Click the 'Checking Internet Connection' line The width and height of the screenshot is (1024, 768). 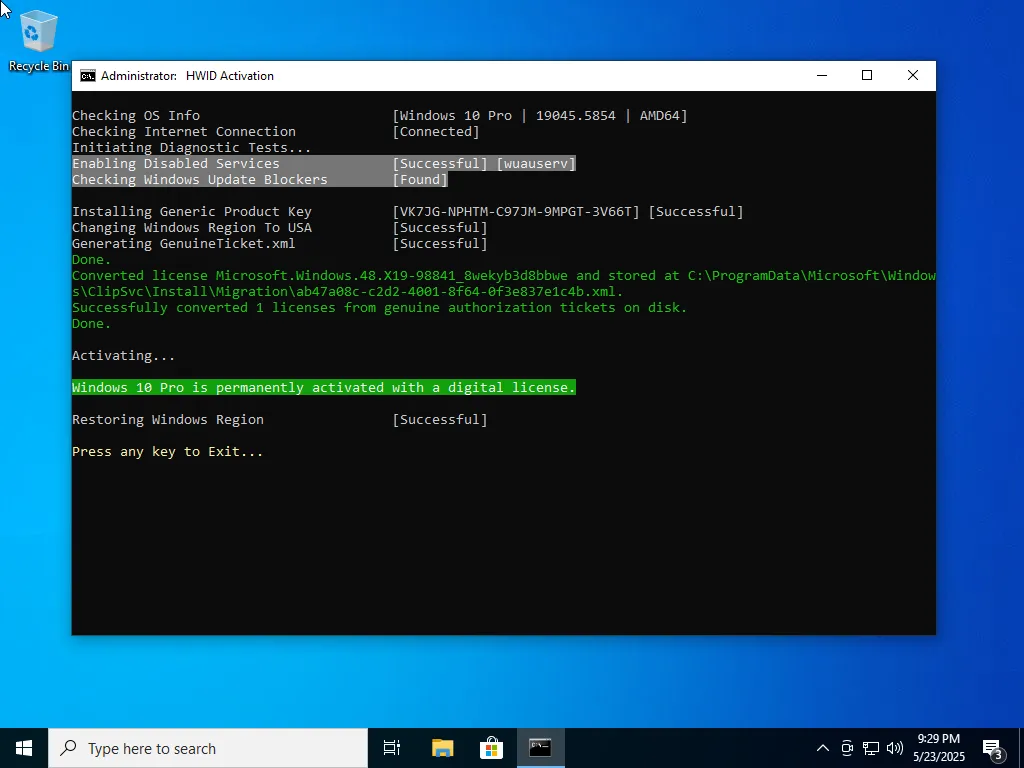[x=184, y=132]
